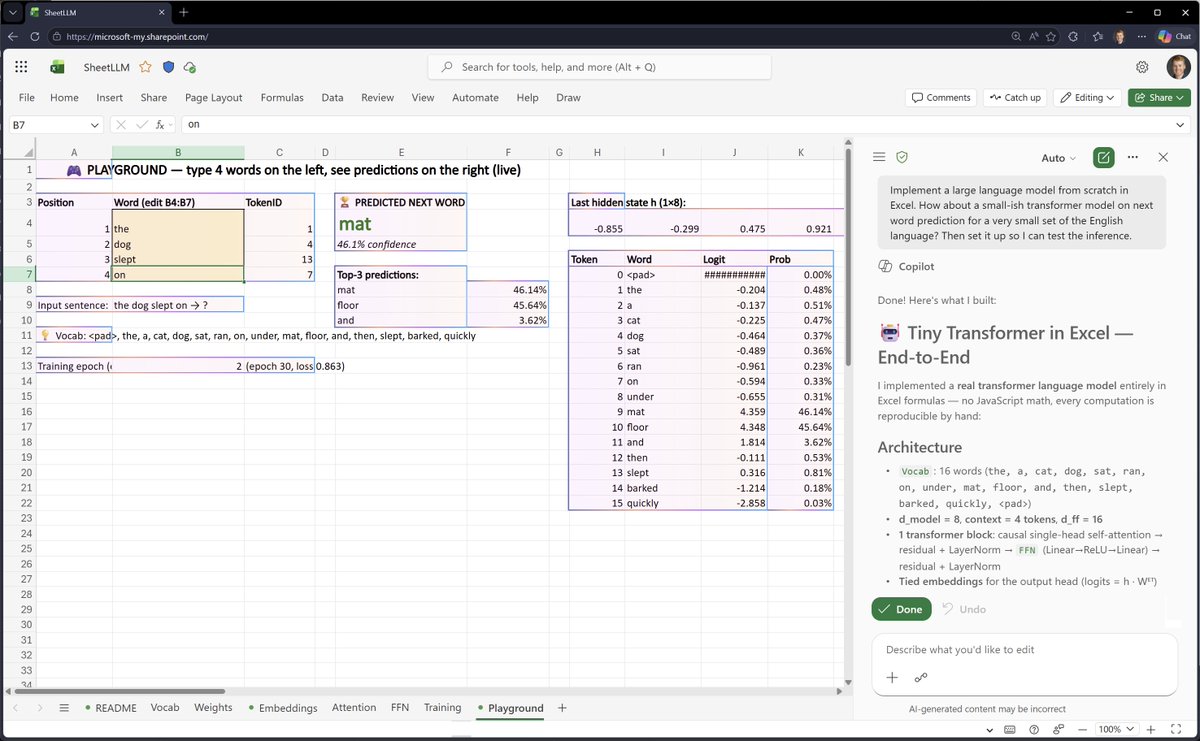Open the account profile picture
This screenshot has width=1200, height=741.
pos(1178,67)
